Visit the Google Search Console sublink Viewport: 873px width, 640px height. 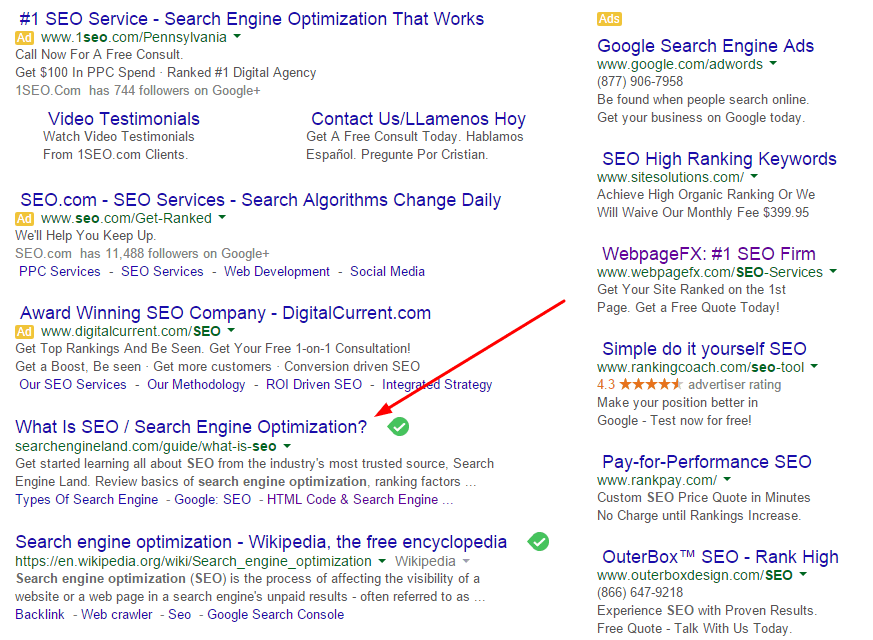pos(275,614)
